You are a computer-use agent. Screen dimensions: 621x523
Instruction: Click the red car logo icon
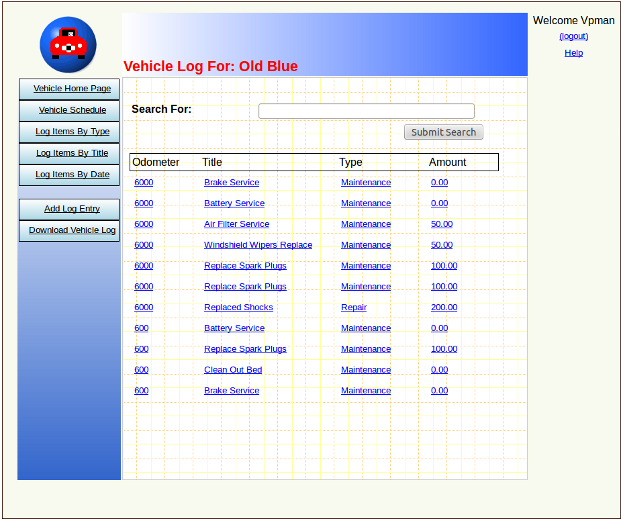point(68,45)
